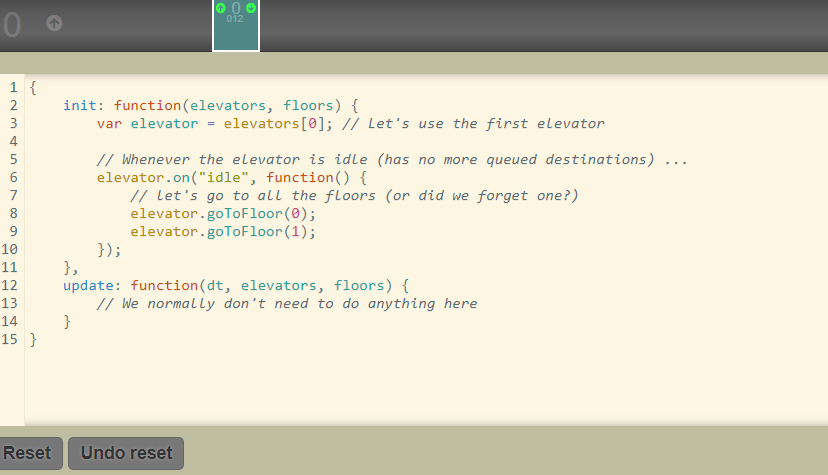Click the text 'elevator.on("idle", function() {'

[232, 177]
